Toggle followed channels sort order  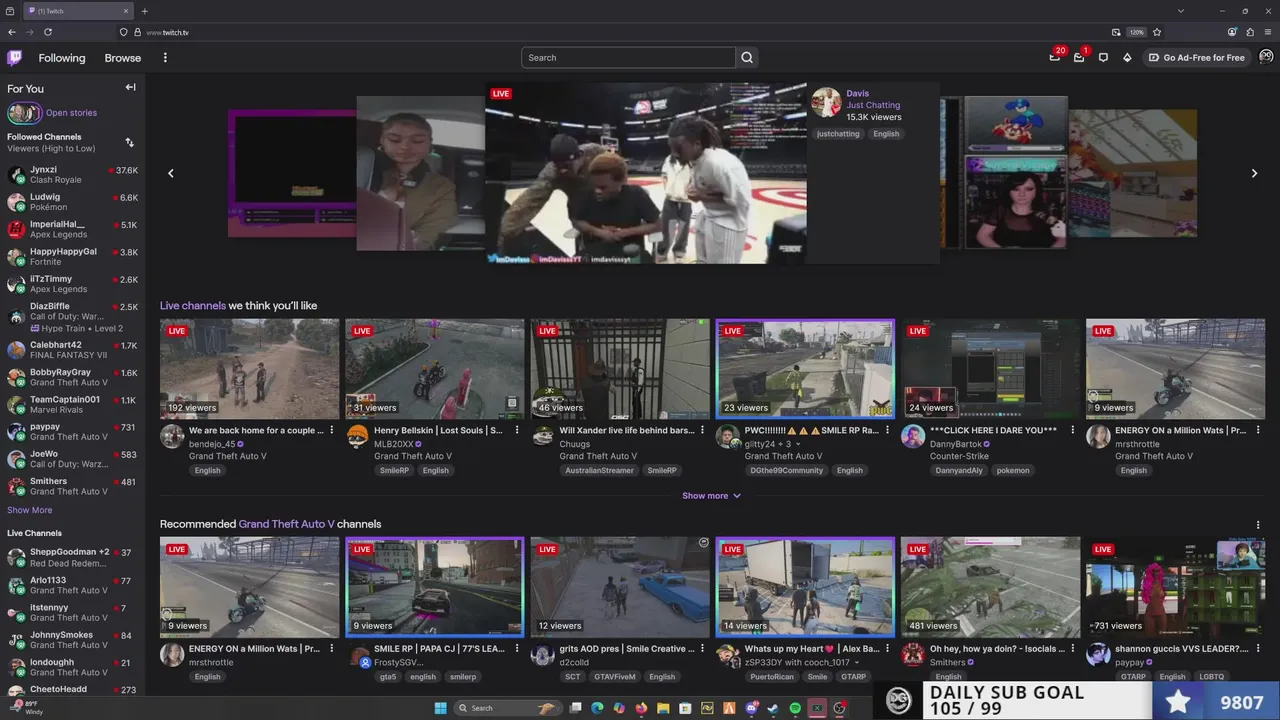click(129, 143)
